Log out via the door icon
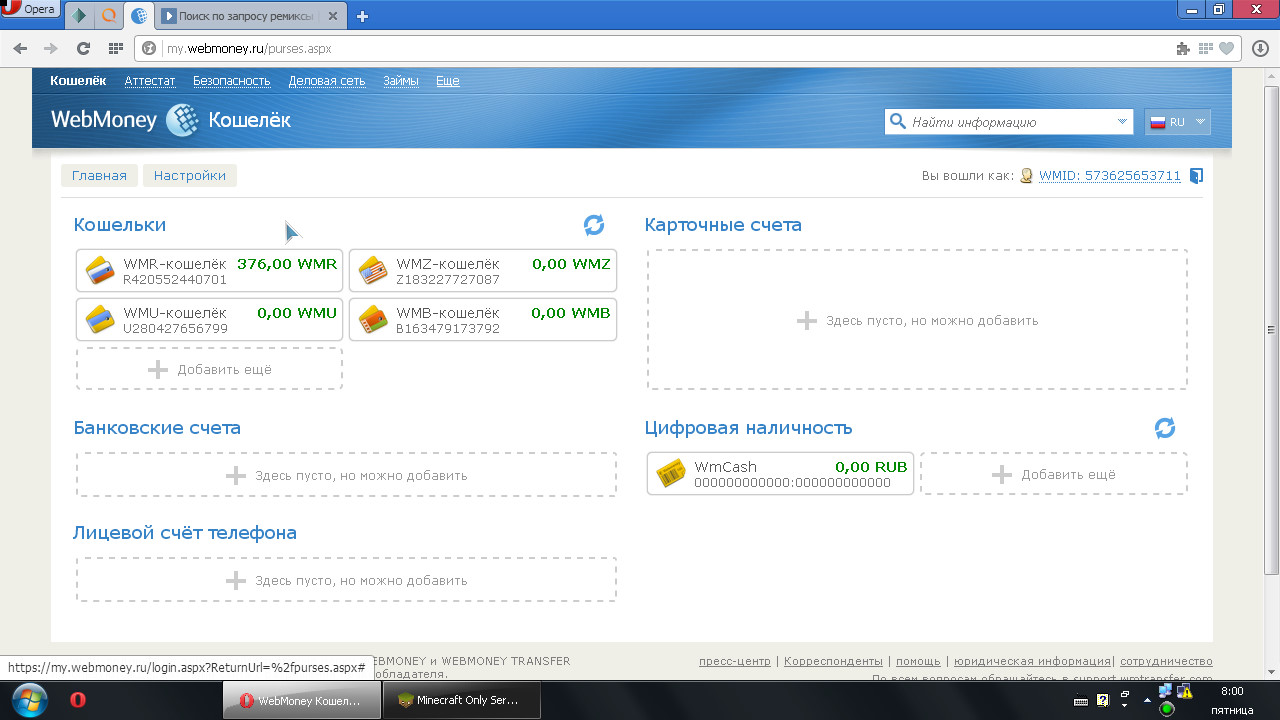Viewport: 1280px width, 720px height. coord(1197,176)
